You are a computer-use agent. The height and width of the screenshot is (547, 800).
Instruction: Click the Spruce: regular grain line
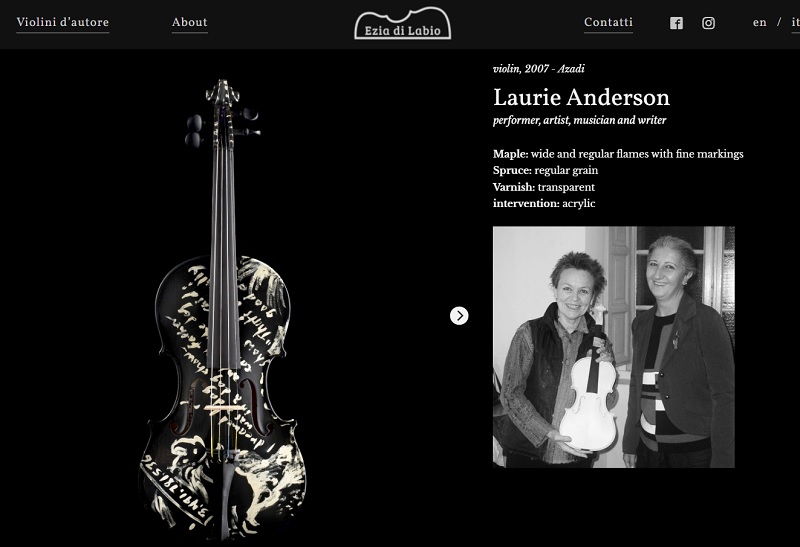[545, 170]
